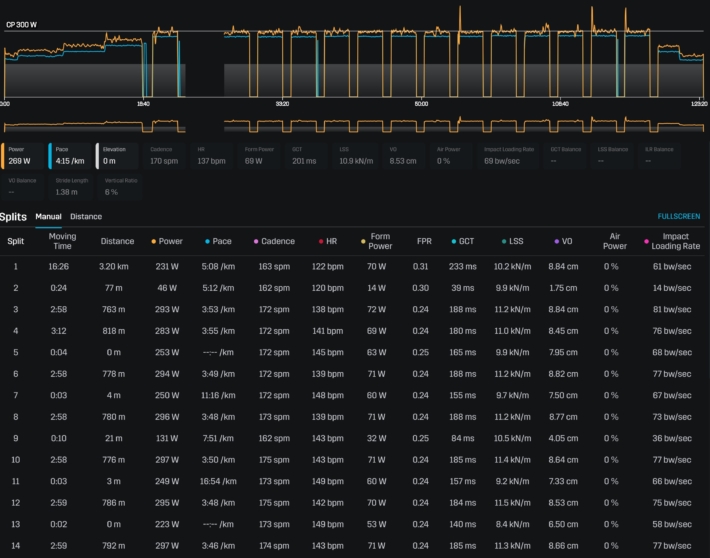Switch to the Distance splits tab
This screenshot has width=710, height=558.
(85, 216)
